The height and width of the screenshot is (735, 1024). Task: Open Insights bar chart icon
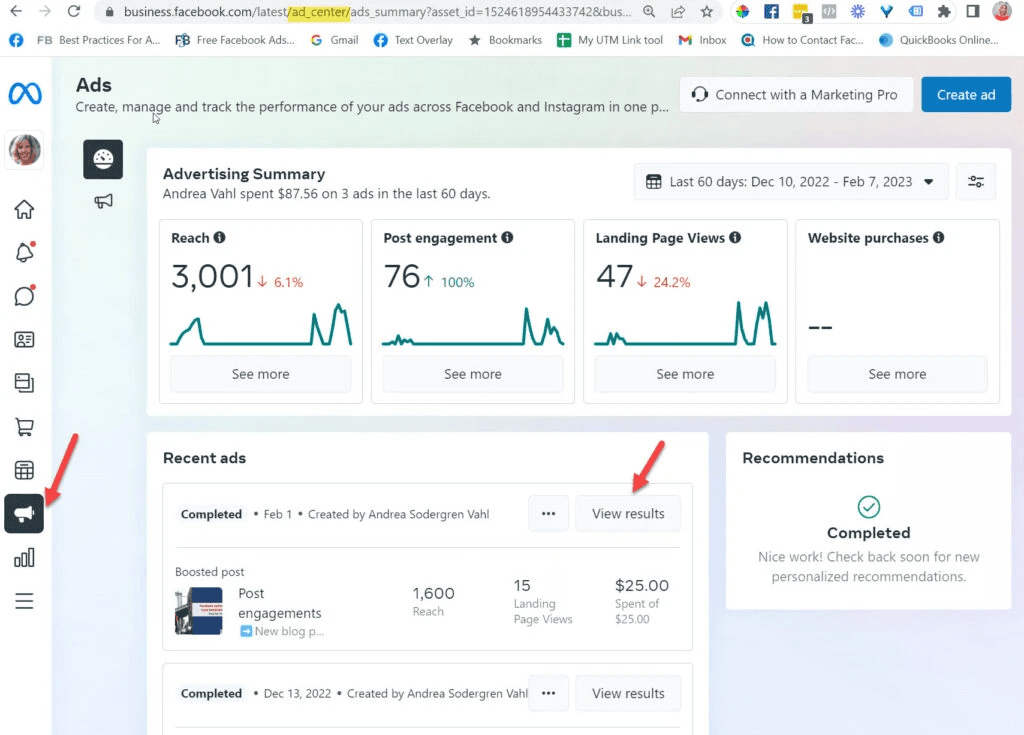pos(24,557)
